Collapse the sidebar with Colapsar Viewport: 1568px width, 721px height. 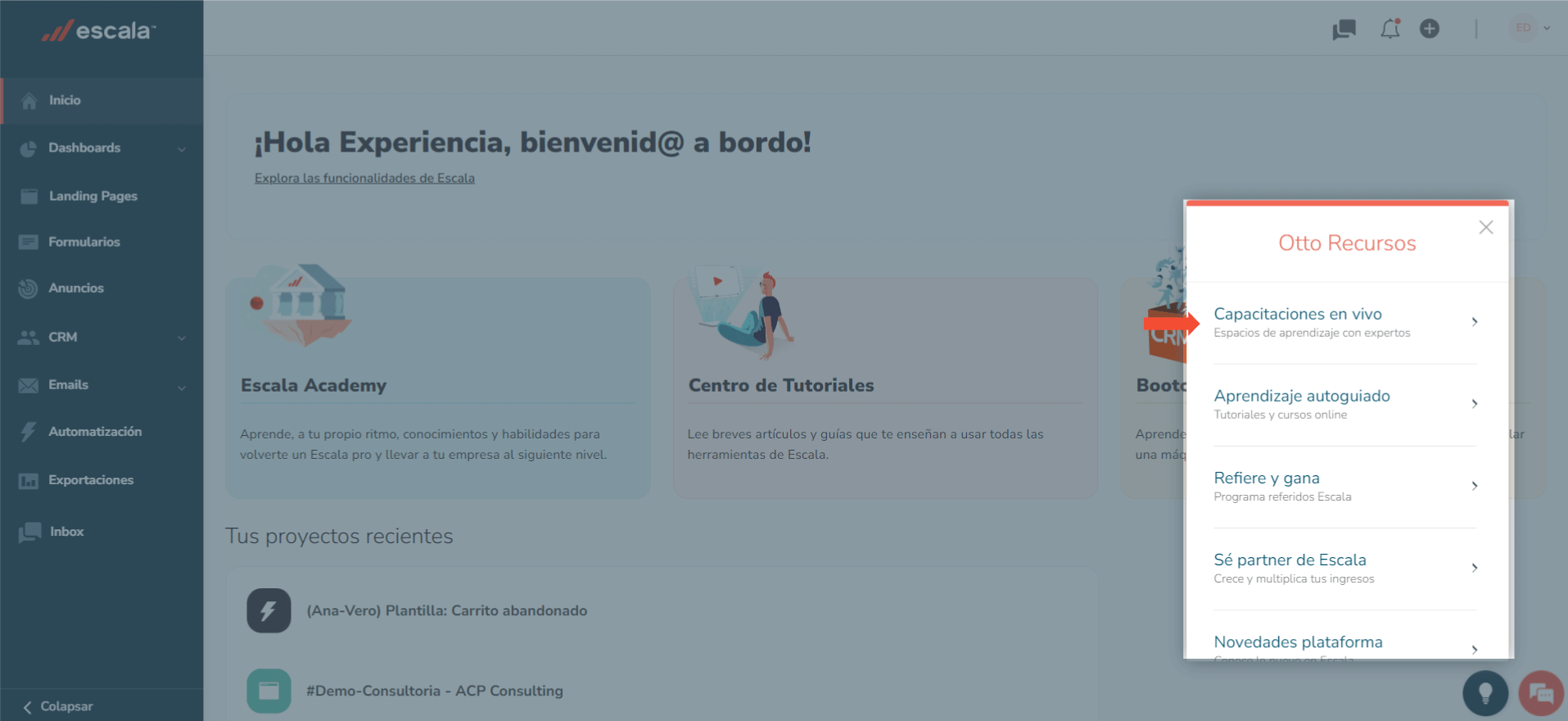57,706
